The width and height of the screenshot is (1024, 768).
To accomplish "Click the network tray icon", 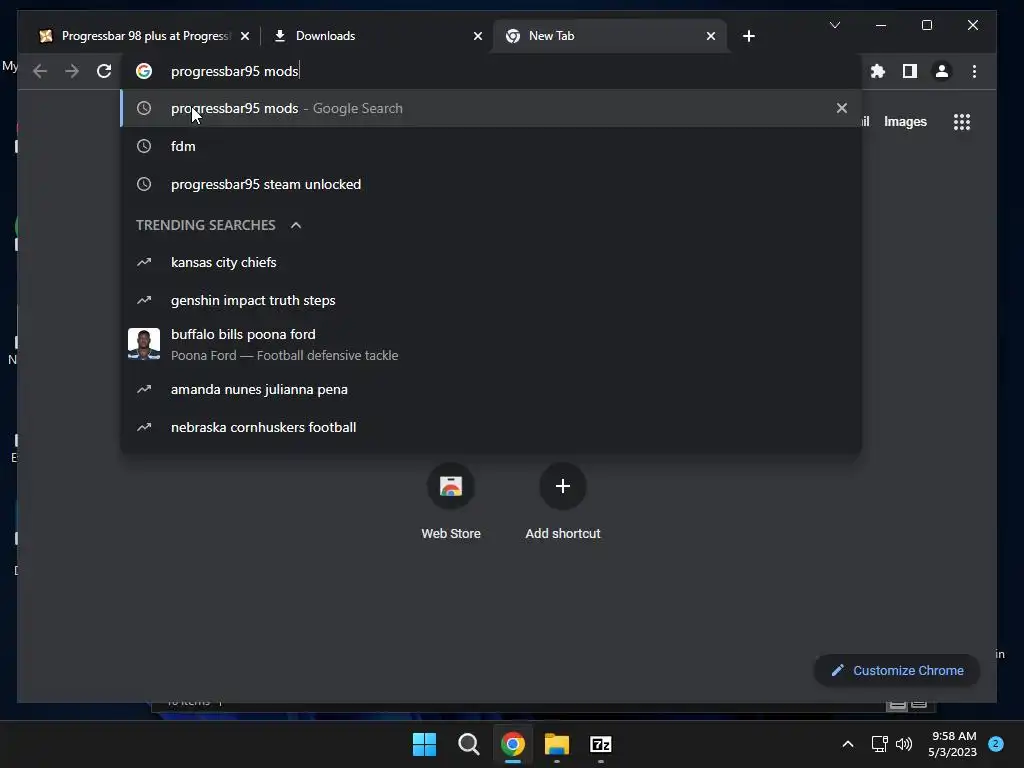I will [880, 744].
